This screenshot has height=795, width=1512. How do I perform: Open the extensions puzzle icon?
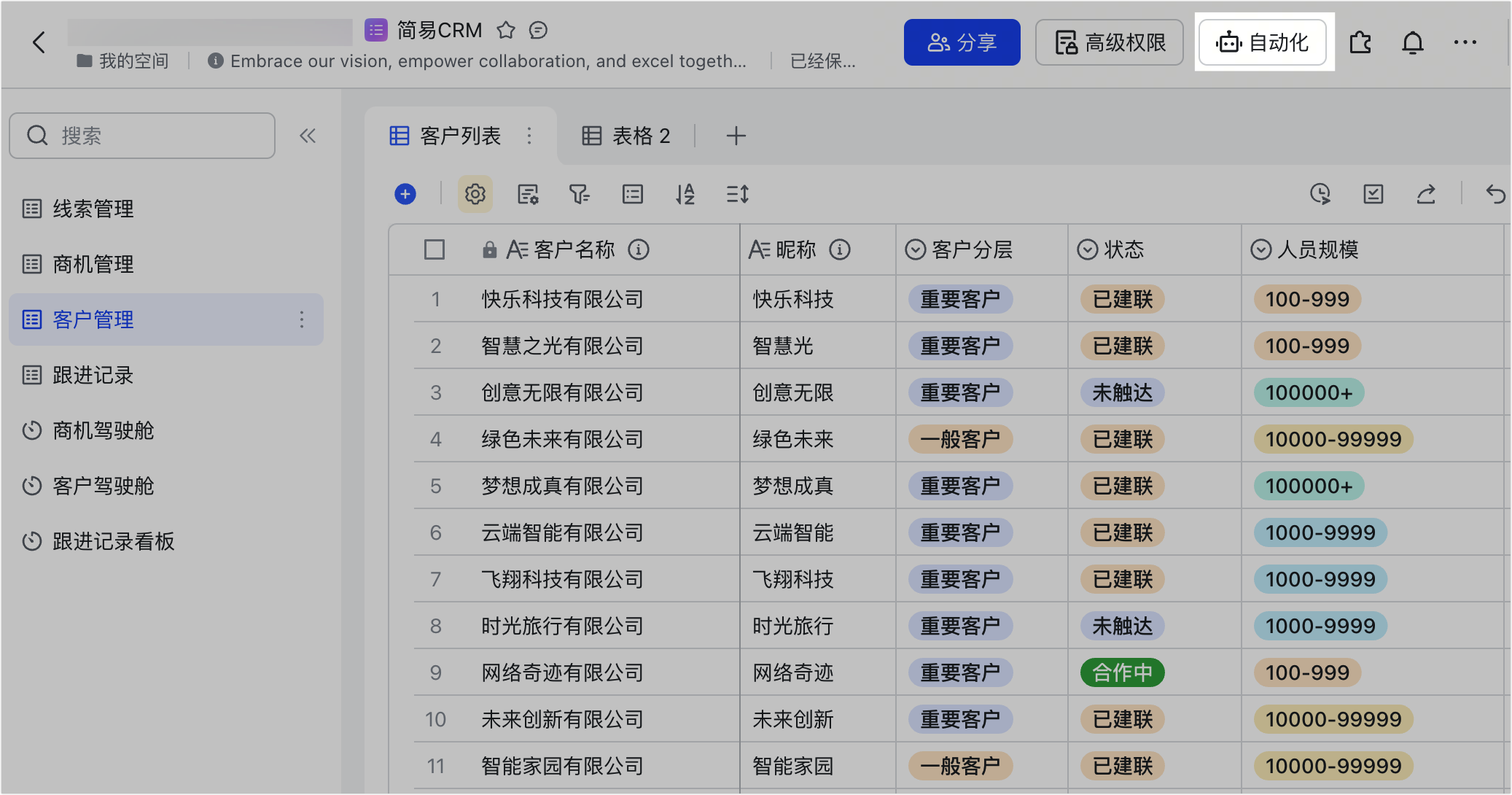click(1360, 43)
